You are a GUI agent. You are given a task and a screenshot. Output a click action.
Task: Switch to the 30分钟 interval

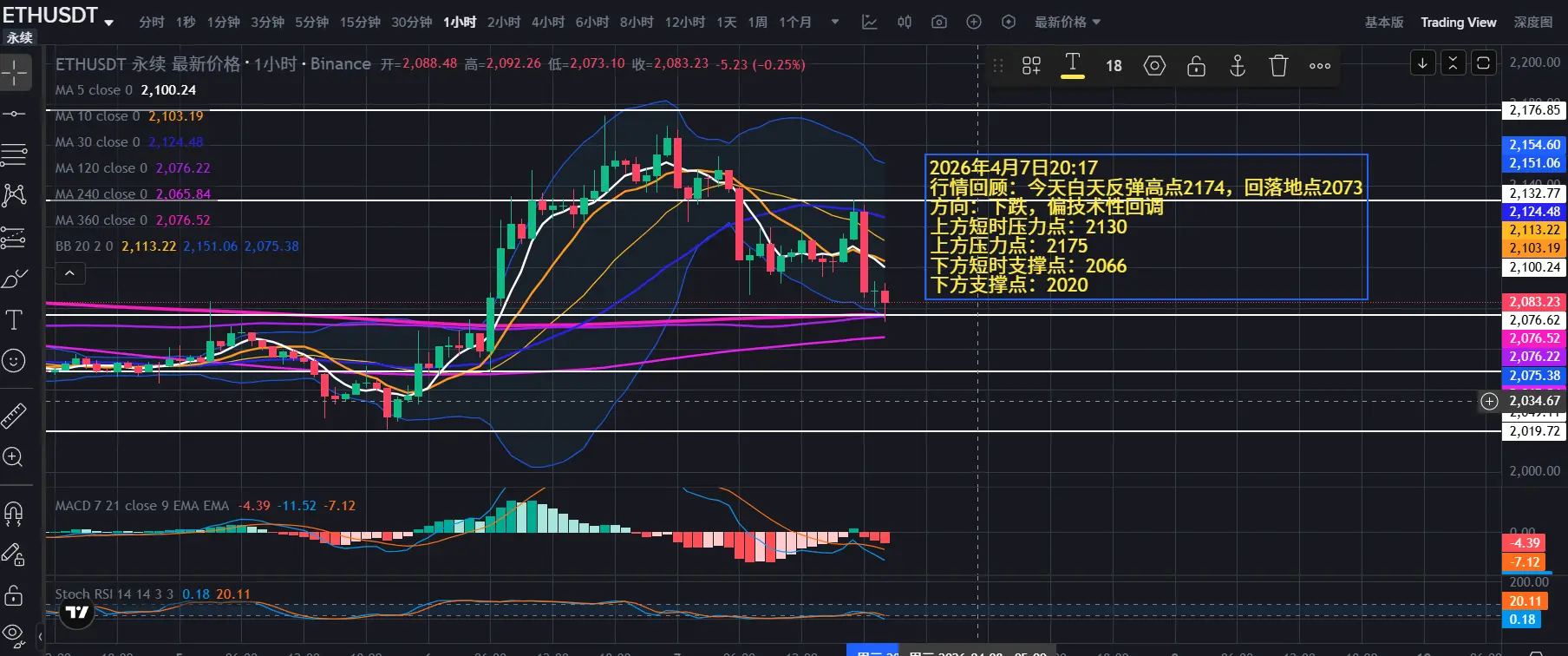[x=412, y=22]
